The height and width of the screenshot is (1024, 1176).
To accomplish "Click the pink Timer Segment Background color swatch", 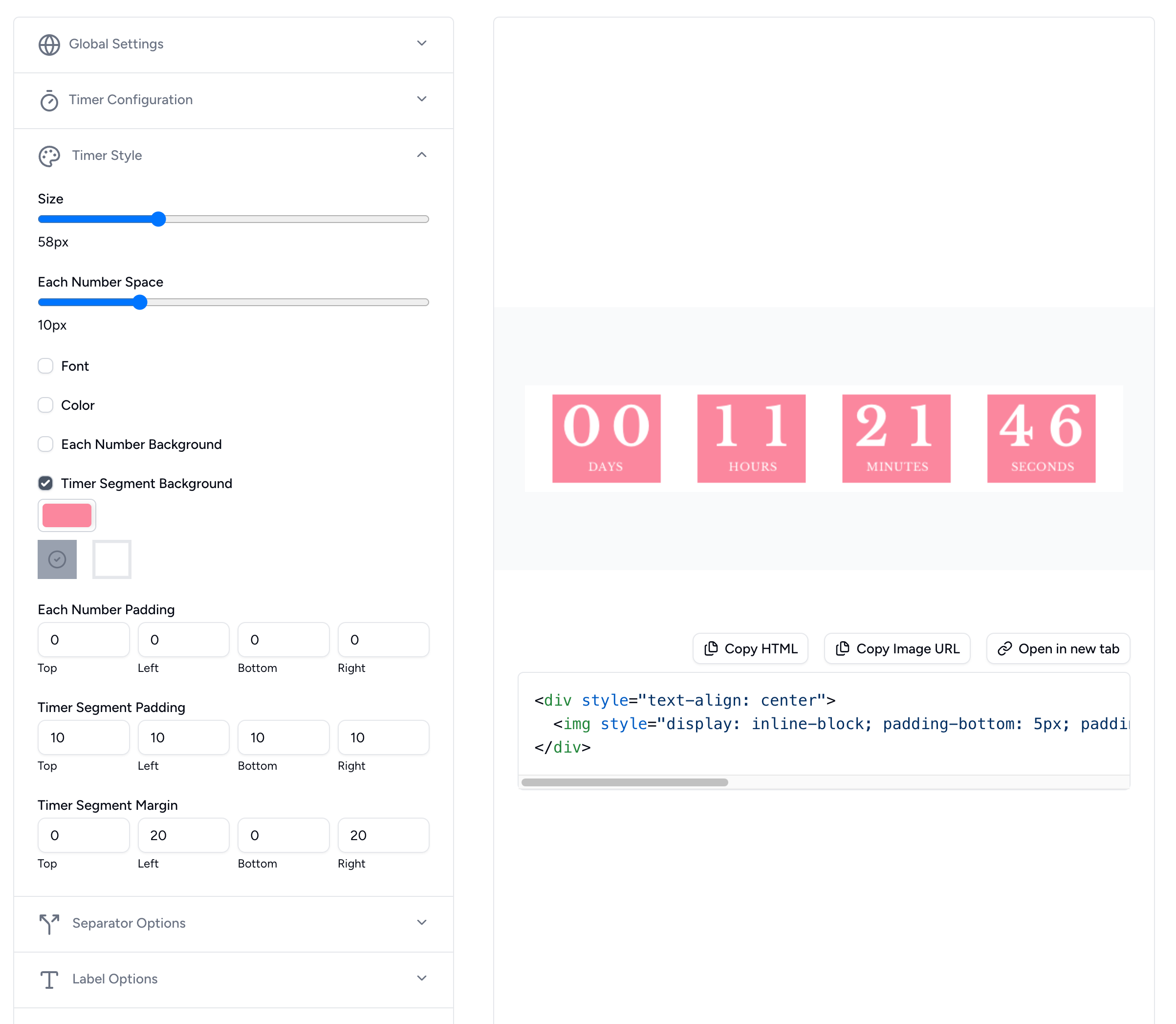I will point(67,515).
